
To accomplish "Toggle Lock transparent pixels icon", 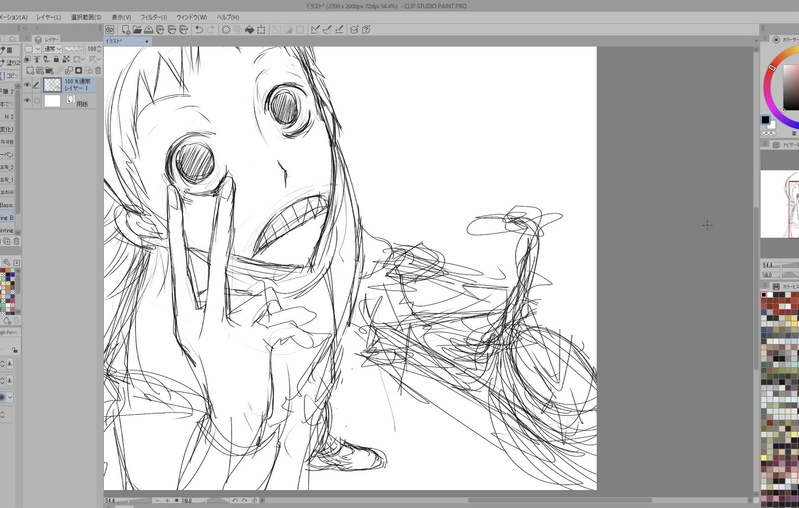I will point(66,59).
